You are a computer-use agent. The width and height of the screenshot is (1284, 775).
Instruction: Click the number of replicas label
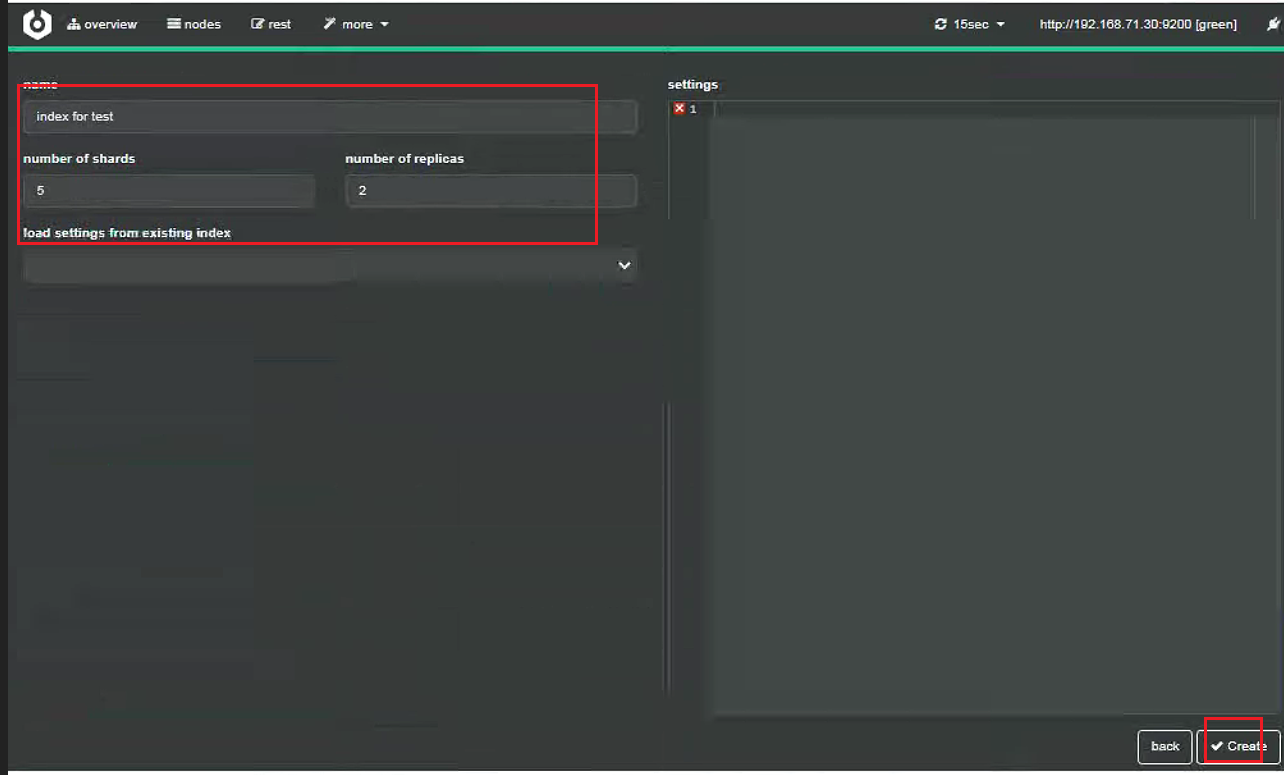pyautogui.click(x=405, y=158)
